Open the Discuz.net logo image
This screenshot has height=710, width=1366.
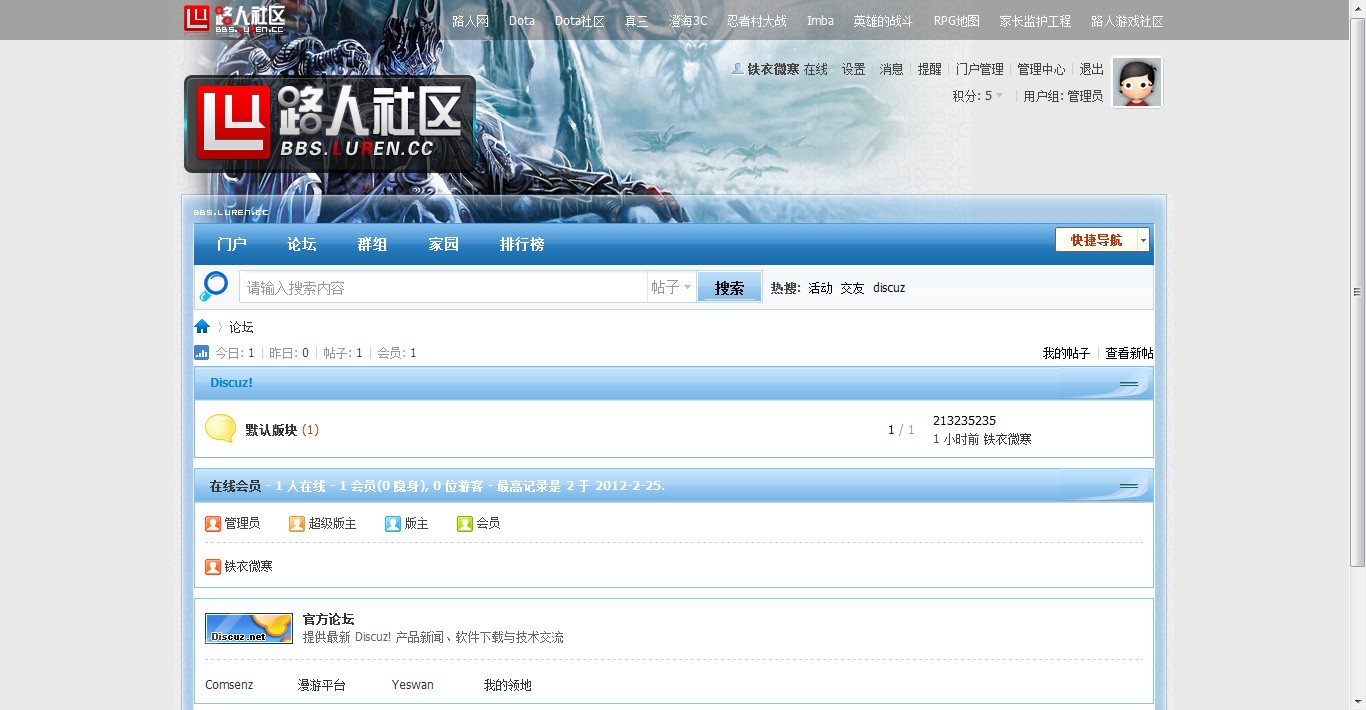coord(249,628)
